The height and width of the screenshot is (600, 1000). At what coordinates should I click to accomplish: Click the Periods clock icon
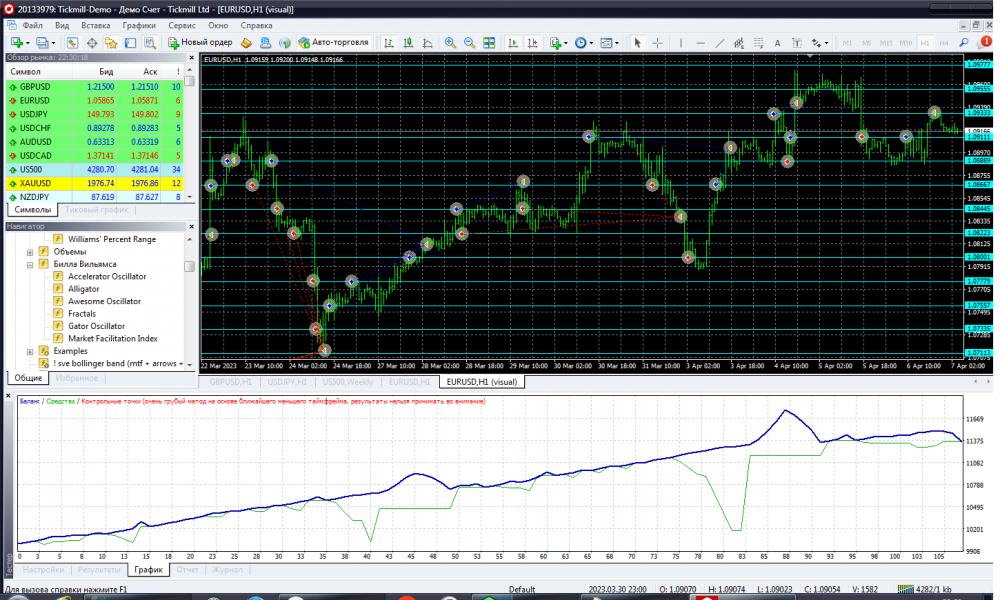point(580,43)
